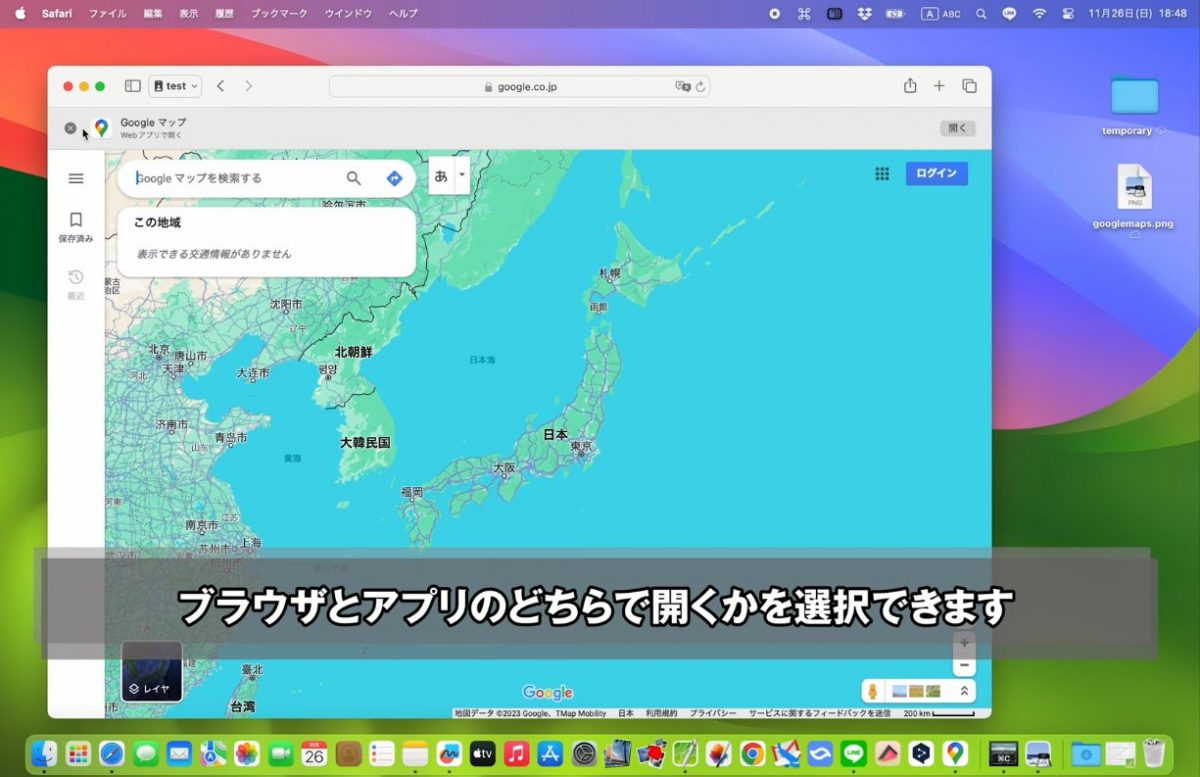This screenshot has height=777, width=1200.
Task: Click the blue ログイン button
Action: (937, 174)
